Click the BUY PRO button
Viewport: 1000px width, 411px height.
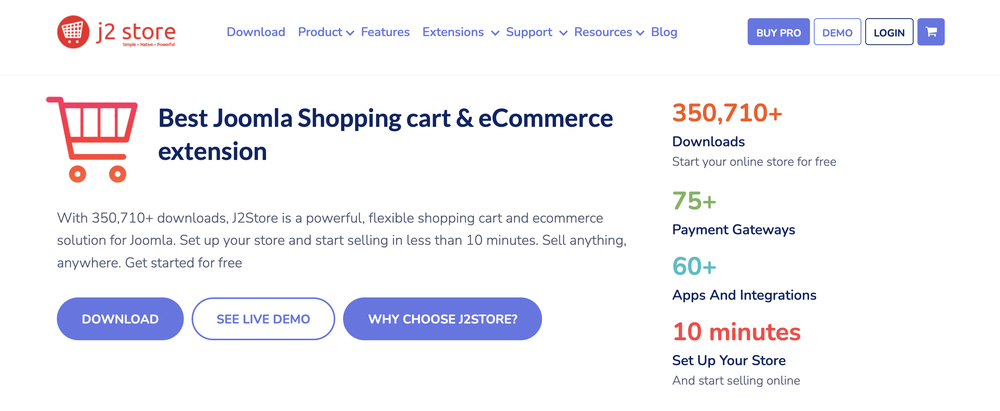pyautogui.click(x=778, y=32)
